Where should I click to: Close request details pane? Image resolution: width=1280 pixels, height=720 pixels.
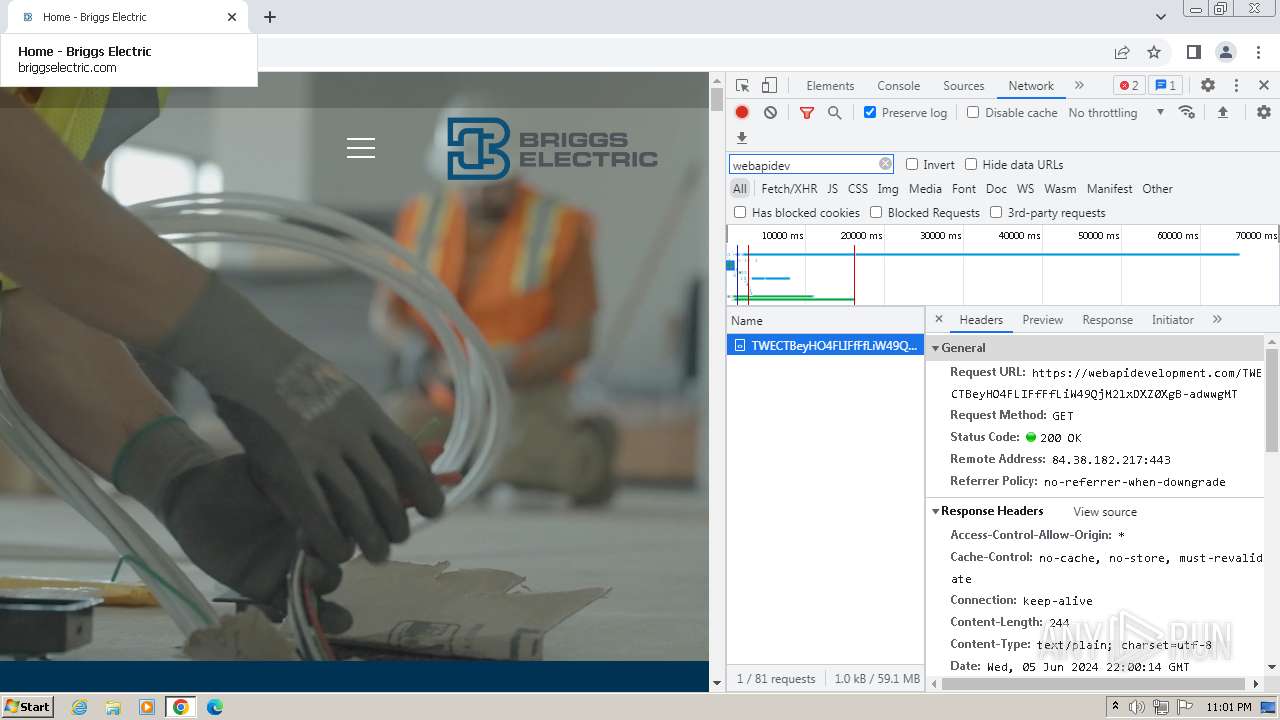tap(938, 319)
